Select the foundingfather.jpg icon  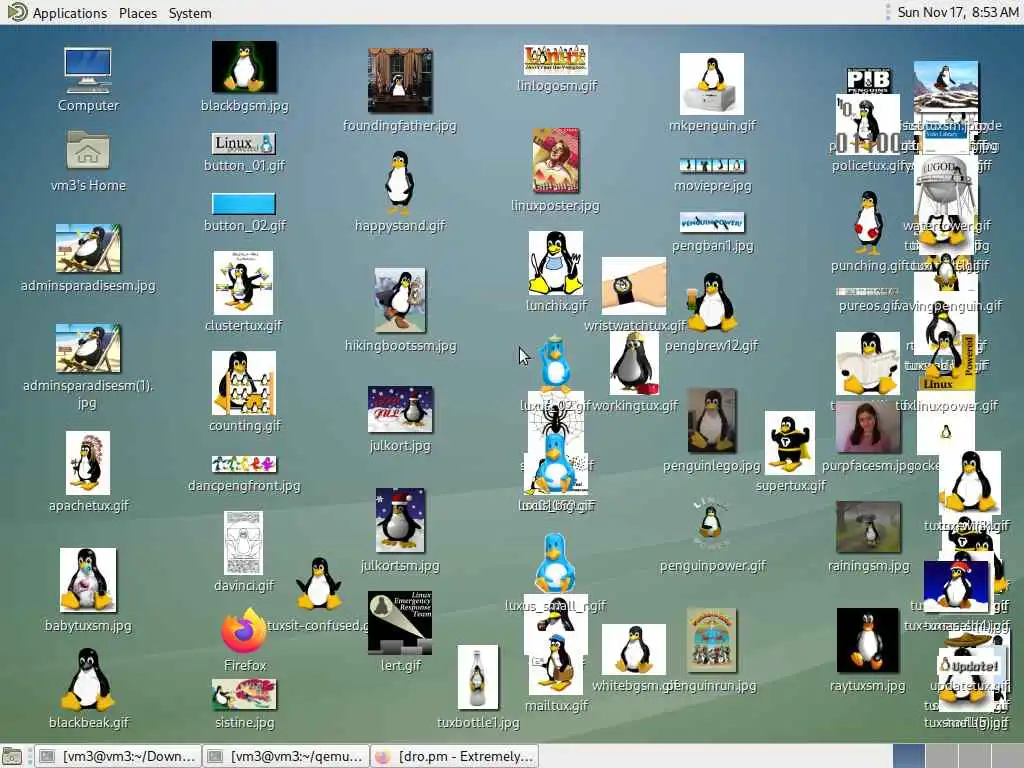(400, 80)
